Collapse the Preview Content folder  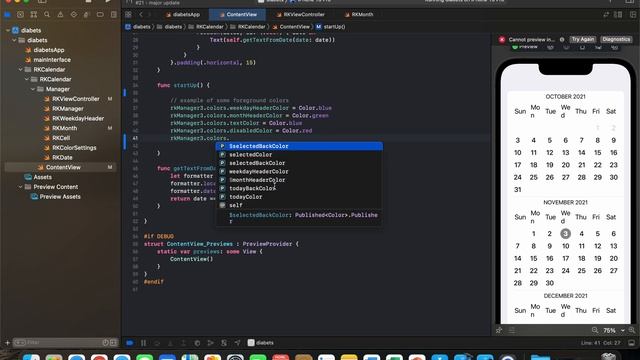pos(20,187)
